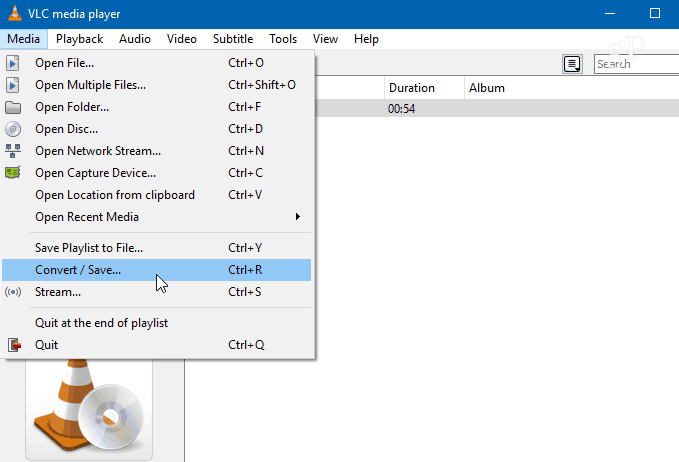The width and height of the screenshot is (679, 462).
Task: Open the Video menu
Action: (x=181, y=39)
